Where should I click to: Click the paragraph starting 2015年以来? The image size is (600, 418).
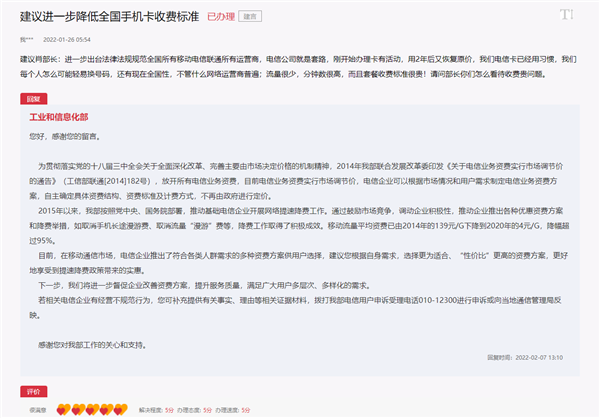[x=299, y=226]
